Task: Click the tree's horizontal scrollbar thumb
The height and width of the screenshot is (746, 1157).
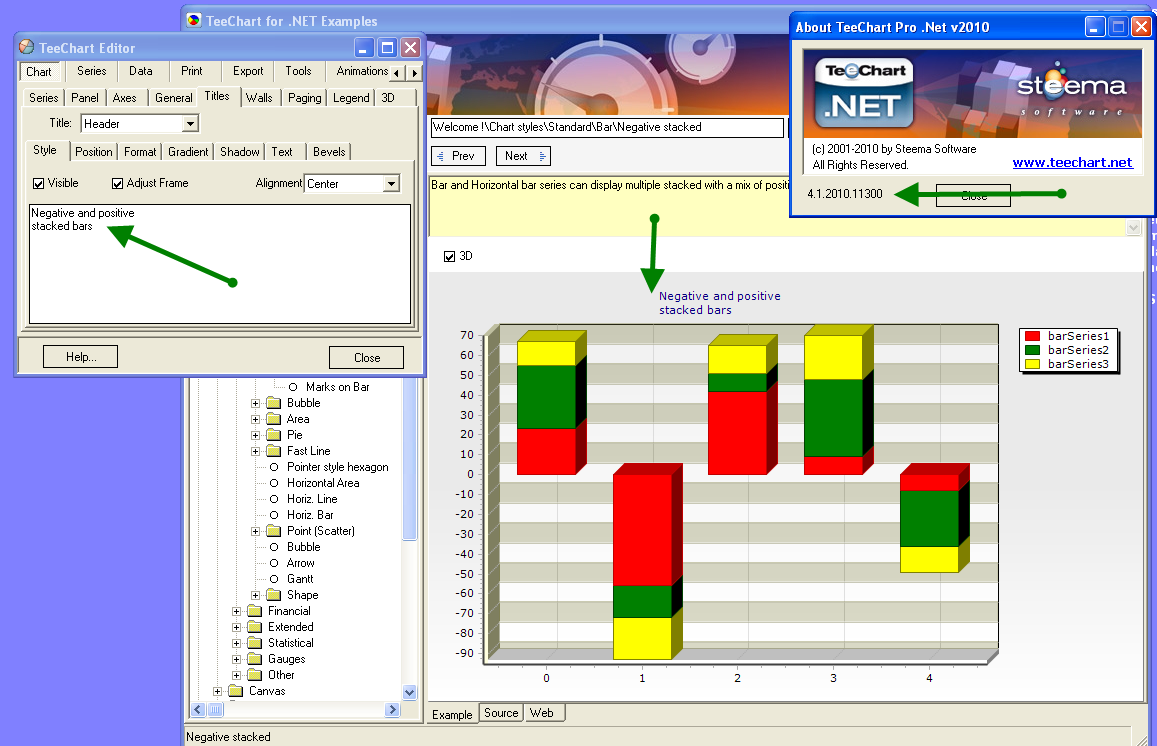Action: 215,710
